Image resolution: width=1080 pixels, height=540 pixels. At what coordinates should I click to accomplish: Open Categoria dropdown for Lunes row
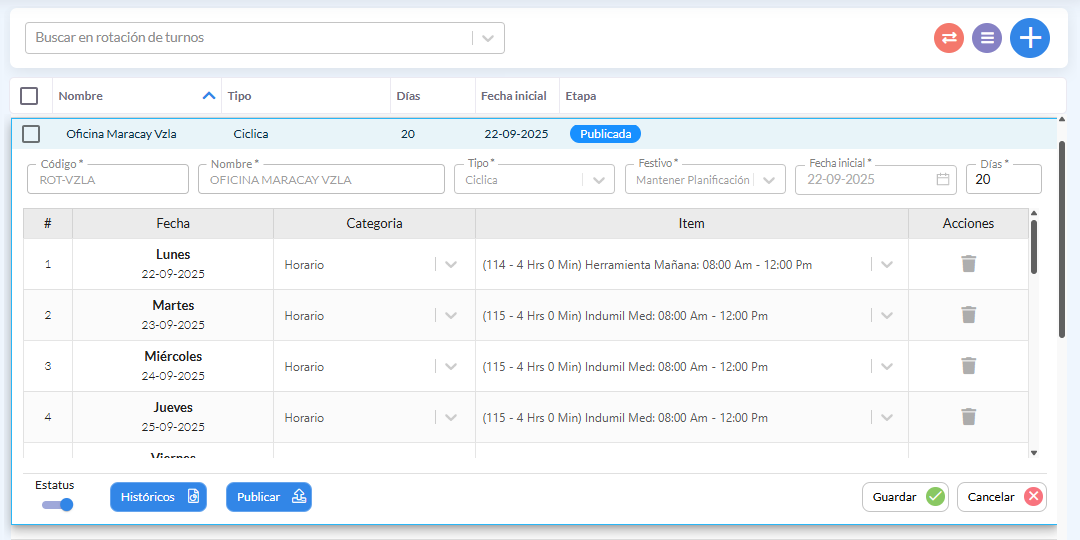[x=450, y=265]
